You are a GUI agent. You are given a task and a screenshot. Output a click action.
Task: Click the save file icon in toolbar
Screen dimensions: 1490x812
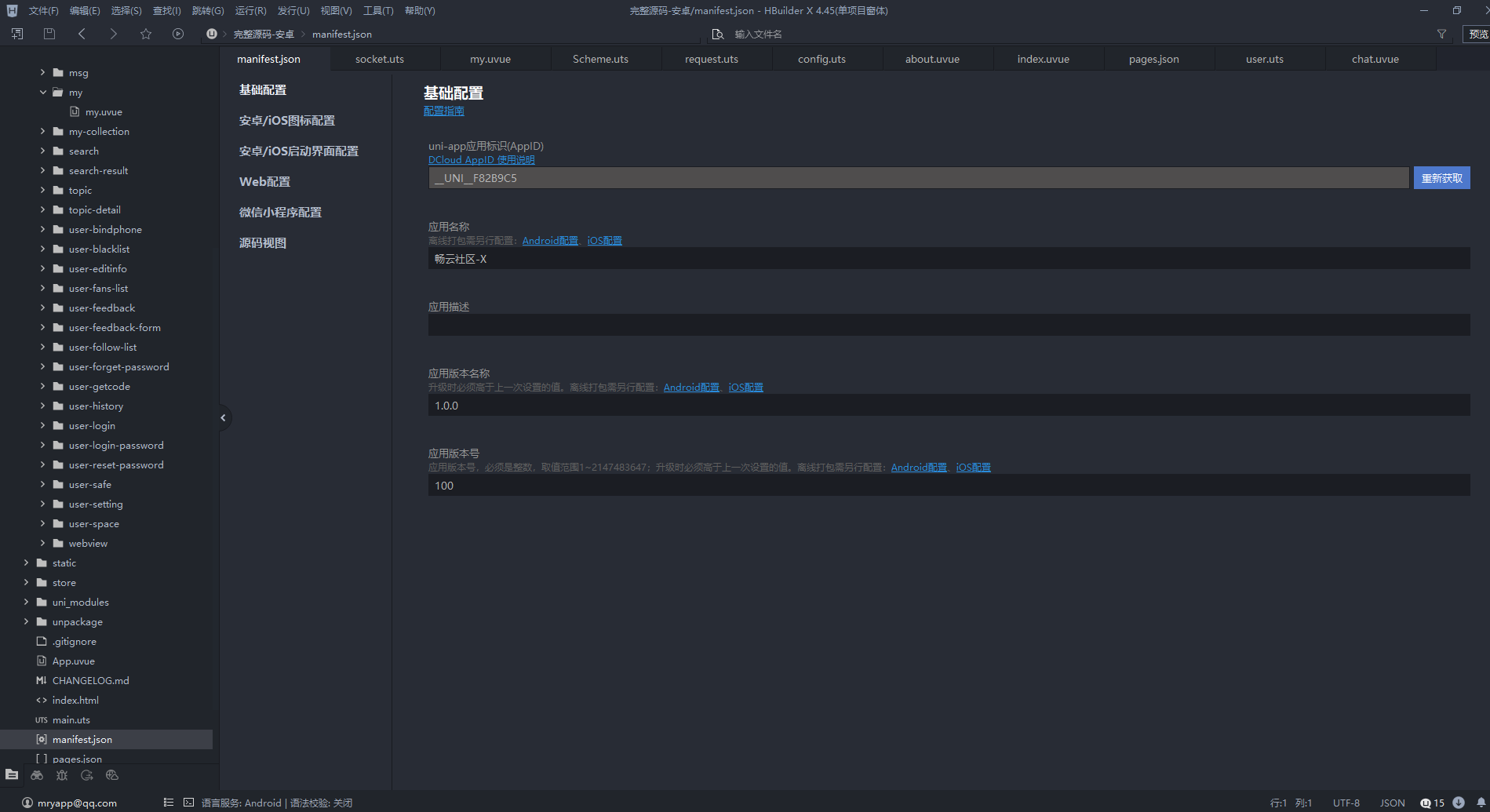(x=49, y=34)
